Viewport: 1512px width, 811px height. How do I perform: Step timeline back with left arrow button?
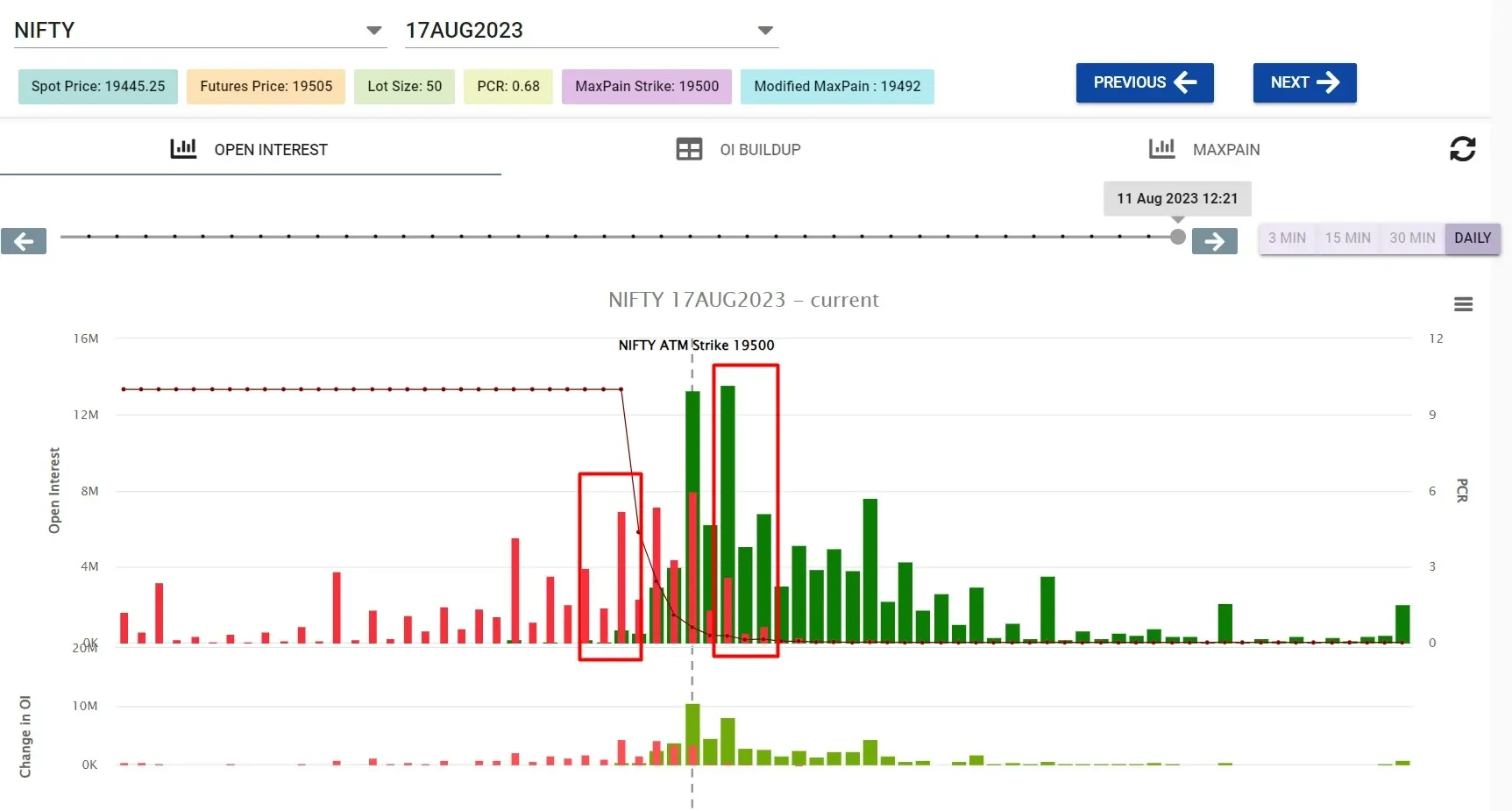click(x=24, y=241)
